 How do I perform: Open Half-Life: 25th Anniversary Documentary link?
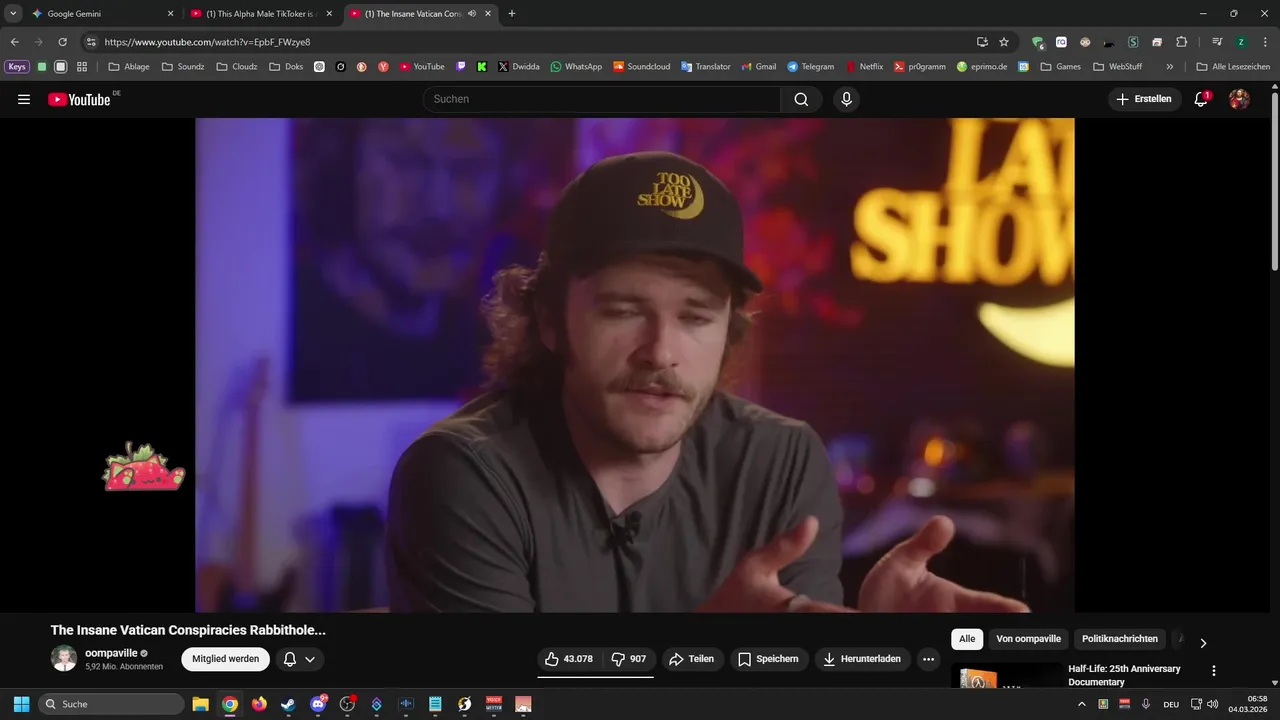point(1124,675)
